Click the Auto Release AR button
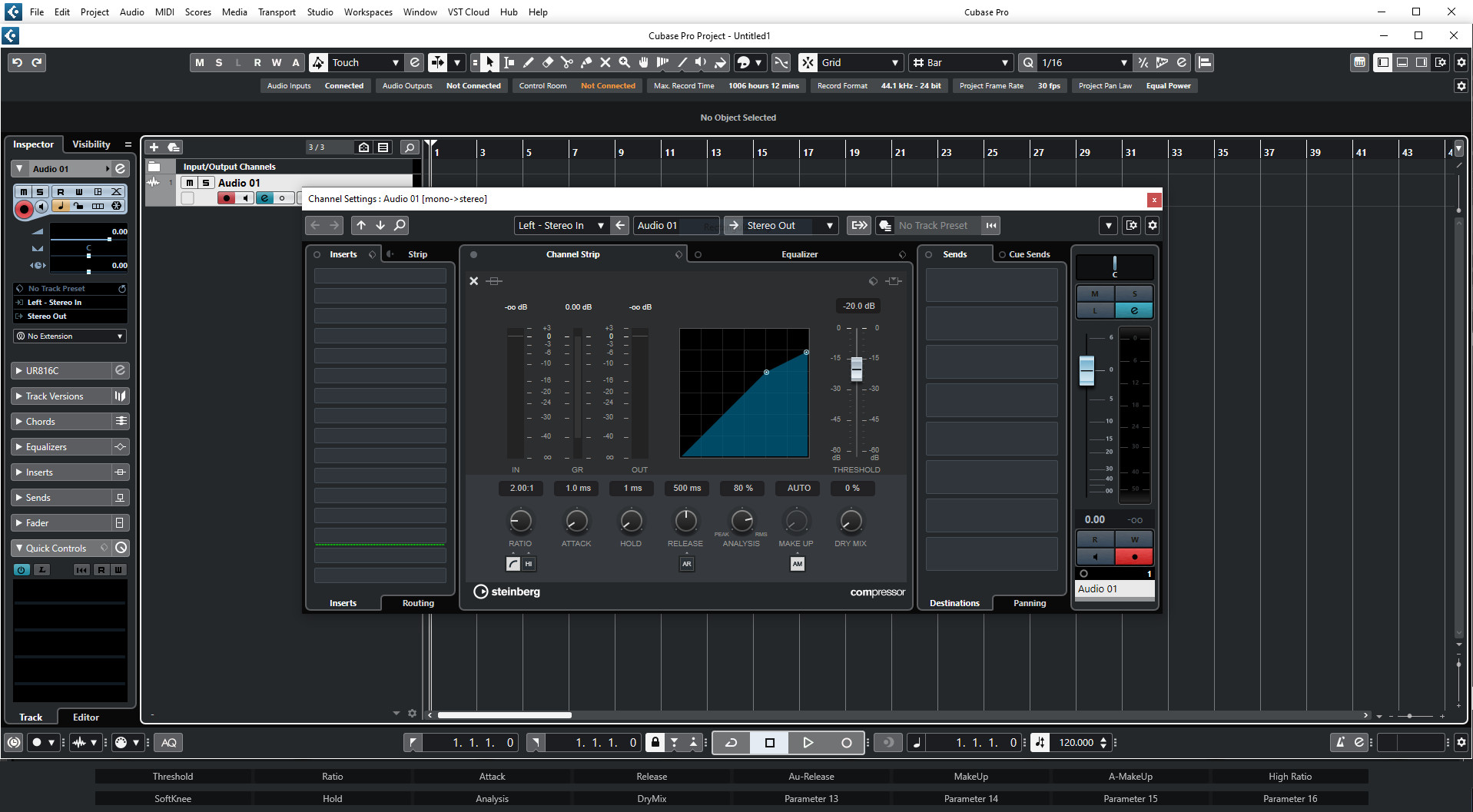 tap(687, 564)
